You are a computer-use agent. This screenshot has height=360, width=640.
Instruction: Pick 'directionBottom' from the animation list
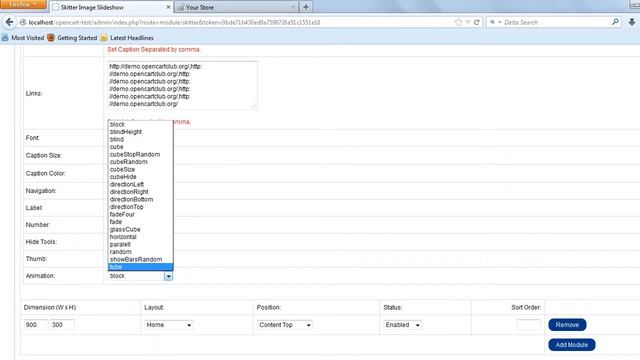140,199
